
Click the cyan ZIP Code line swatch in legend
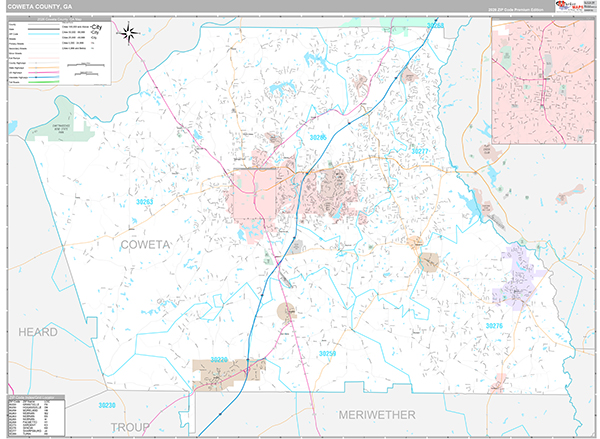(43, 34)
